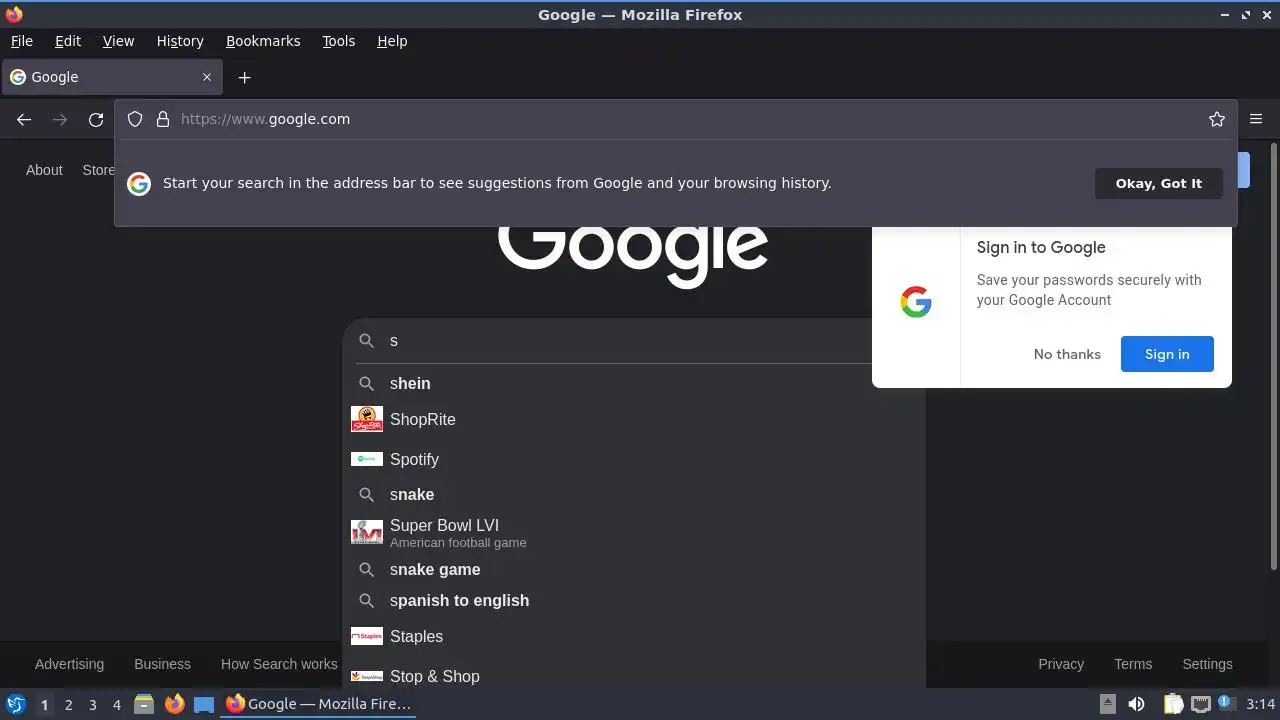Choose the 'snake game' suggestion

click(634, 569)
